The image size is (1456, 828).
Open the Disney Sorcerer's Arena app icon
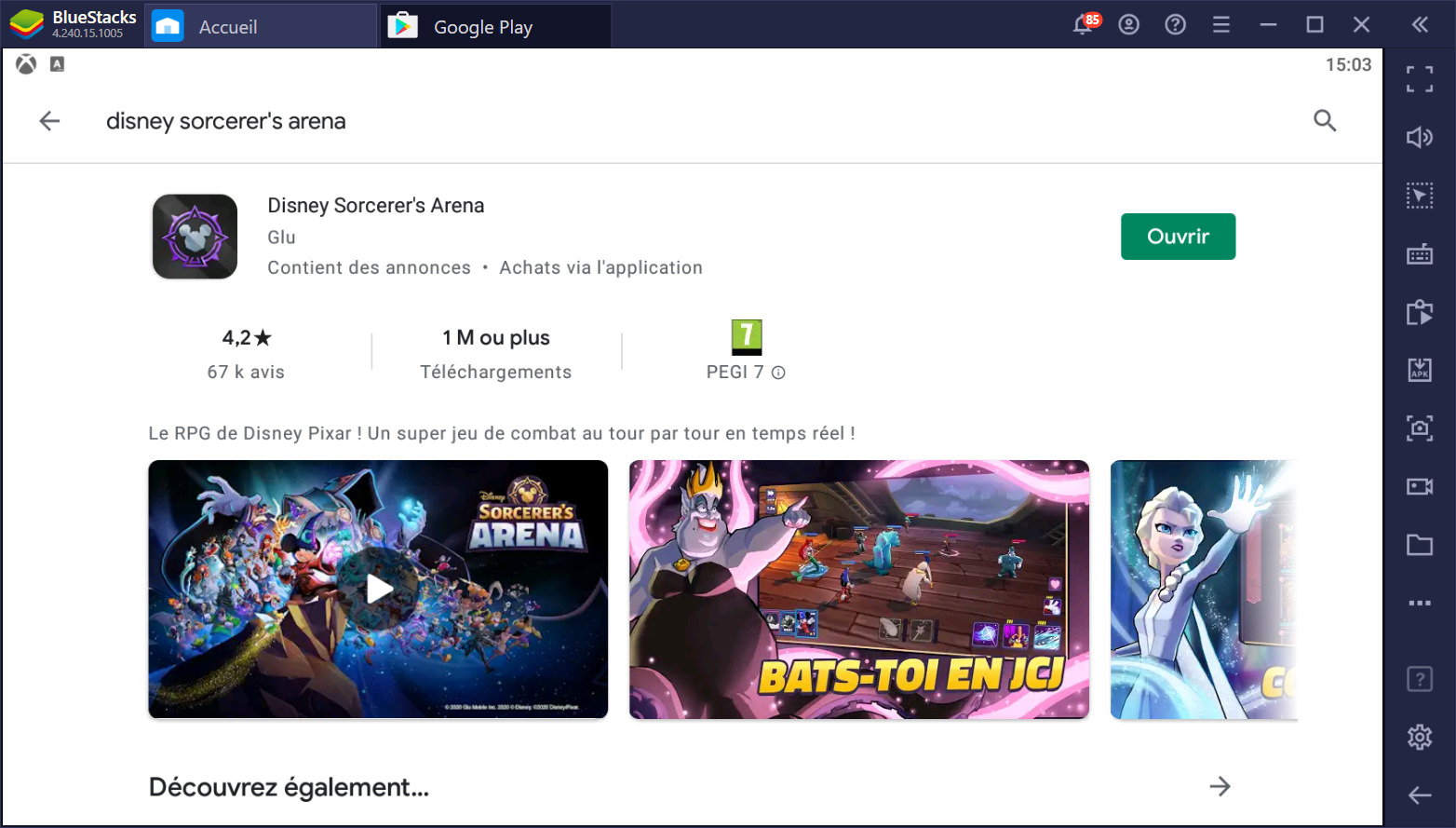point(195,237)
